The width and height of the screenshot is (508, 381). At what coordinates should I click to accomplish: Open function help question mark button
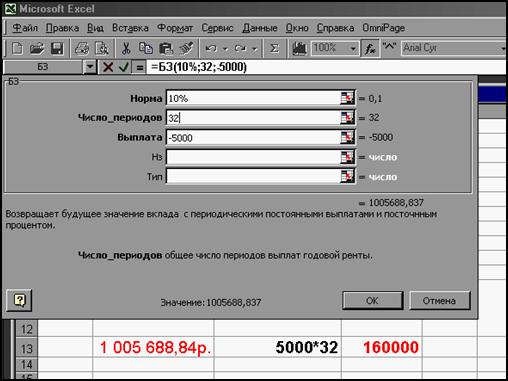19,300
